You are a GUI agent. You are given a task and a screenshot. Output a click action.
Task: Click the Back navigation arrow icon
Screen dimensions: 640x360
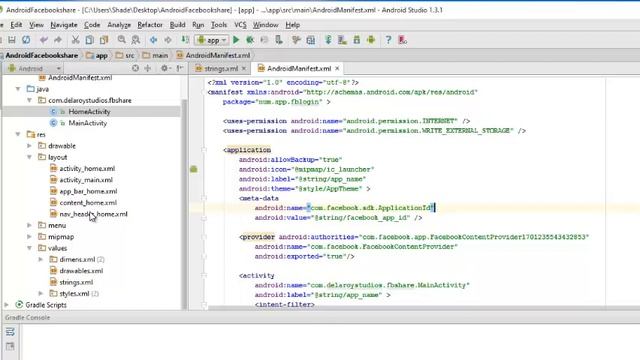point(153,40)
